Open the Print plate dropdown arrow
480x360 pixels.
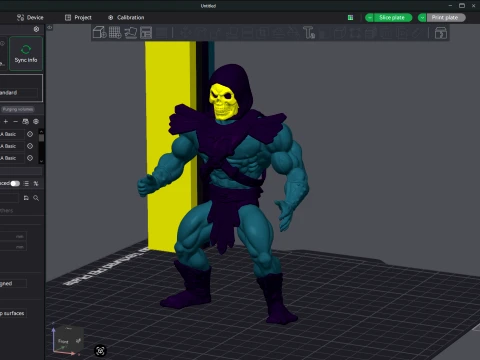click(x=422, y=18)
